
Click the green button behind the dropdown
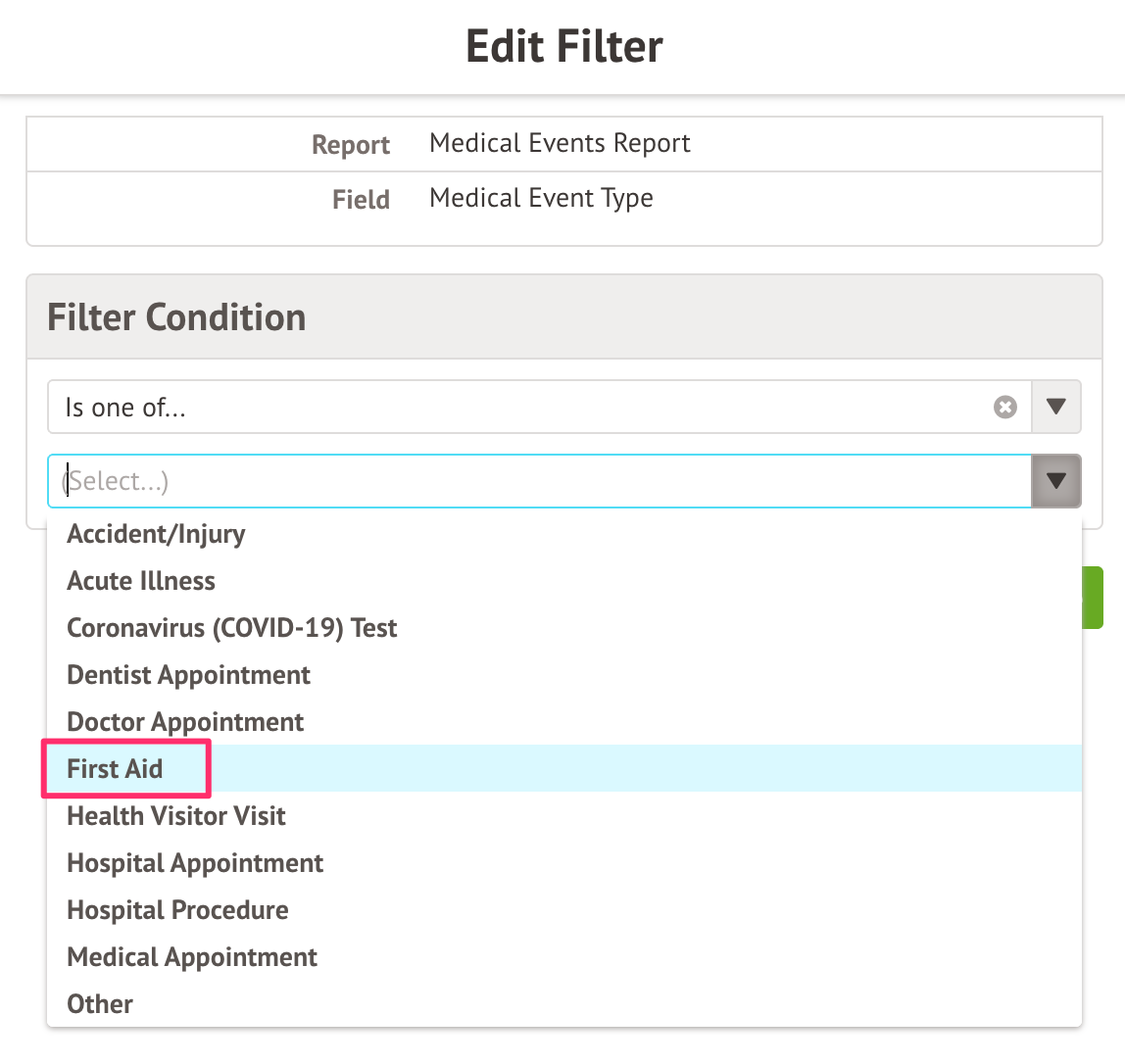click(x=1093, y=598)
